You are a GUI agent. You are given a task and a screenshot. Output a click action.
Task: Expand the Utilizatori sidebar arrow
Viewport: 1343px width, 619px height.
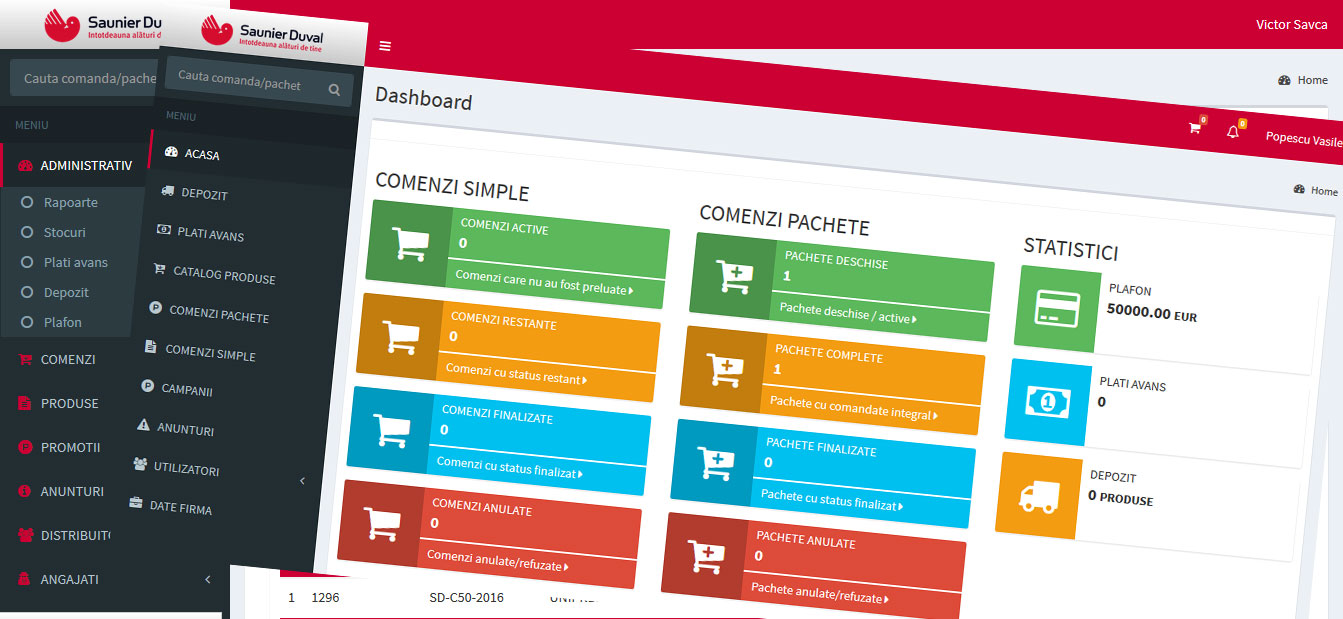[x=303, y=482]
